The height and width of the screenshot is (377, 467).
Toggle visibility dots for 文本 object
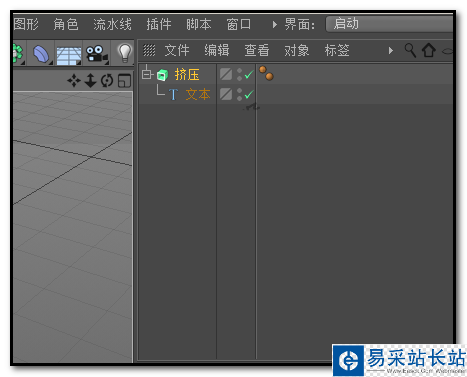point(239,94)
